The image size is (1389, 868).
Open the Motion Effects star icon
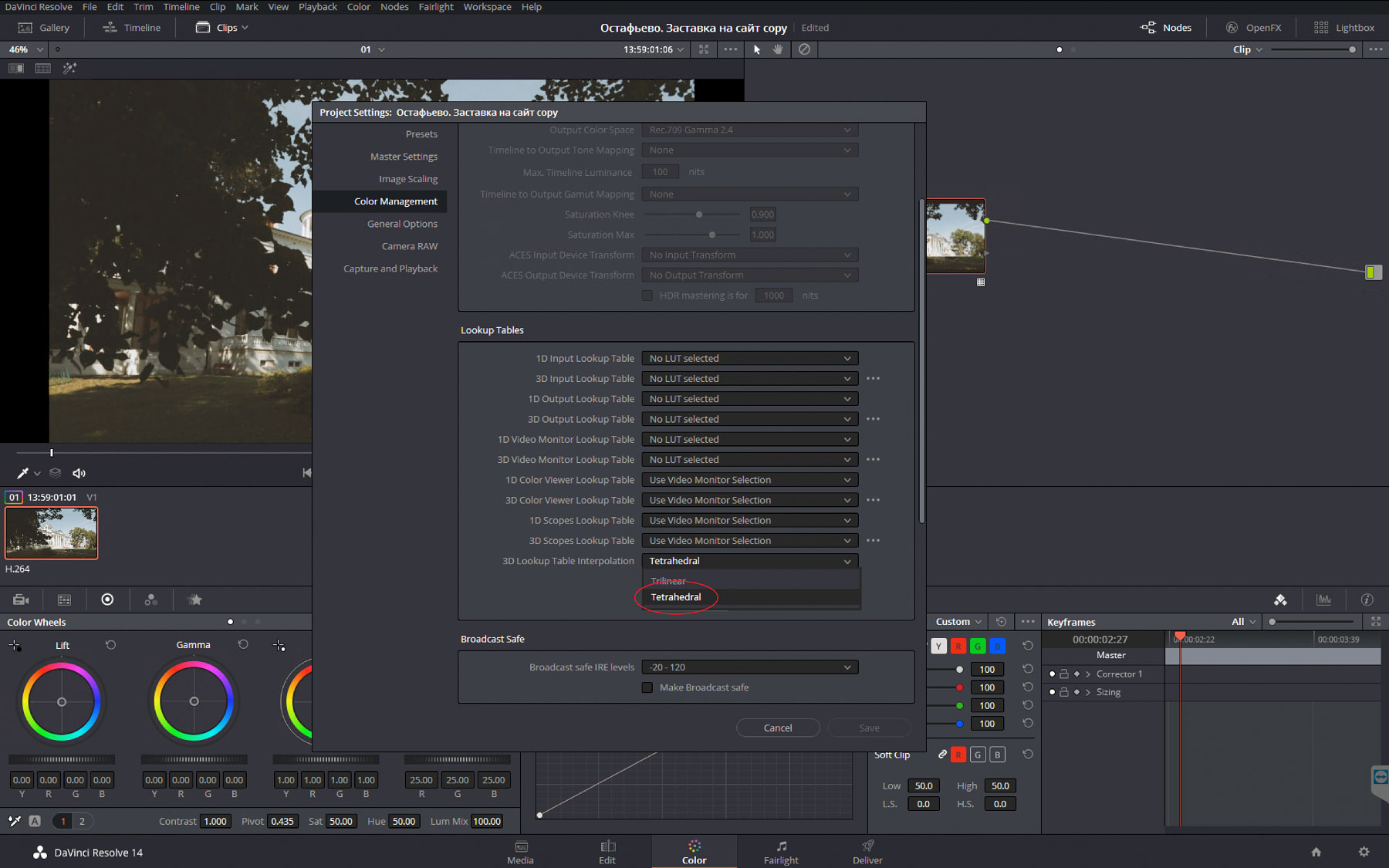click(x=194, y=599)
